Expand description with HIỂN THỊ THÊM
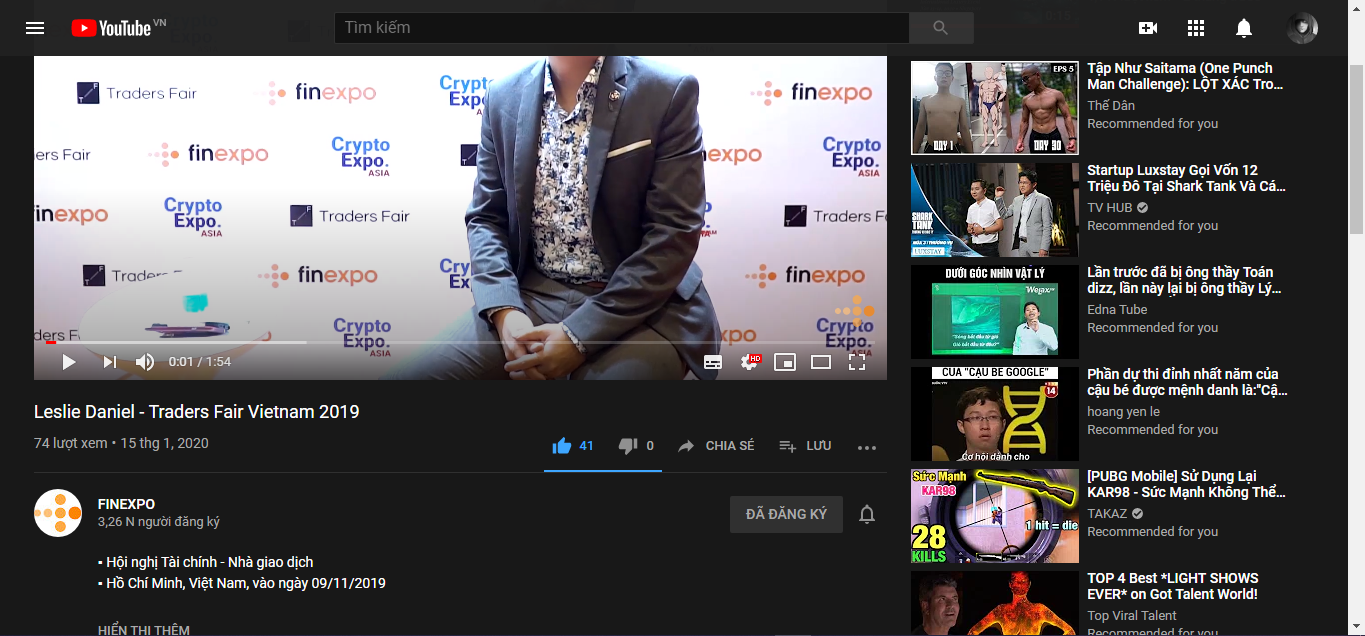Viewport: 1365px width, 636px height. point(144,630)
